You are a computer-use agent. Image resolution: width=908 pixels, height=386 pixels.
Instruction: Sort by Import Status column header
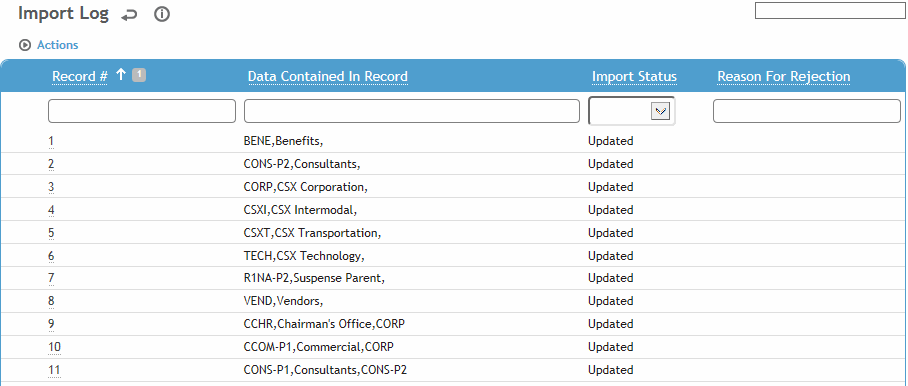(634, 76)
